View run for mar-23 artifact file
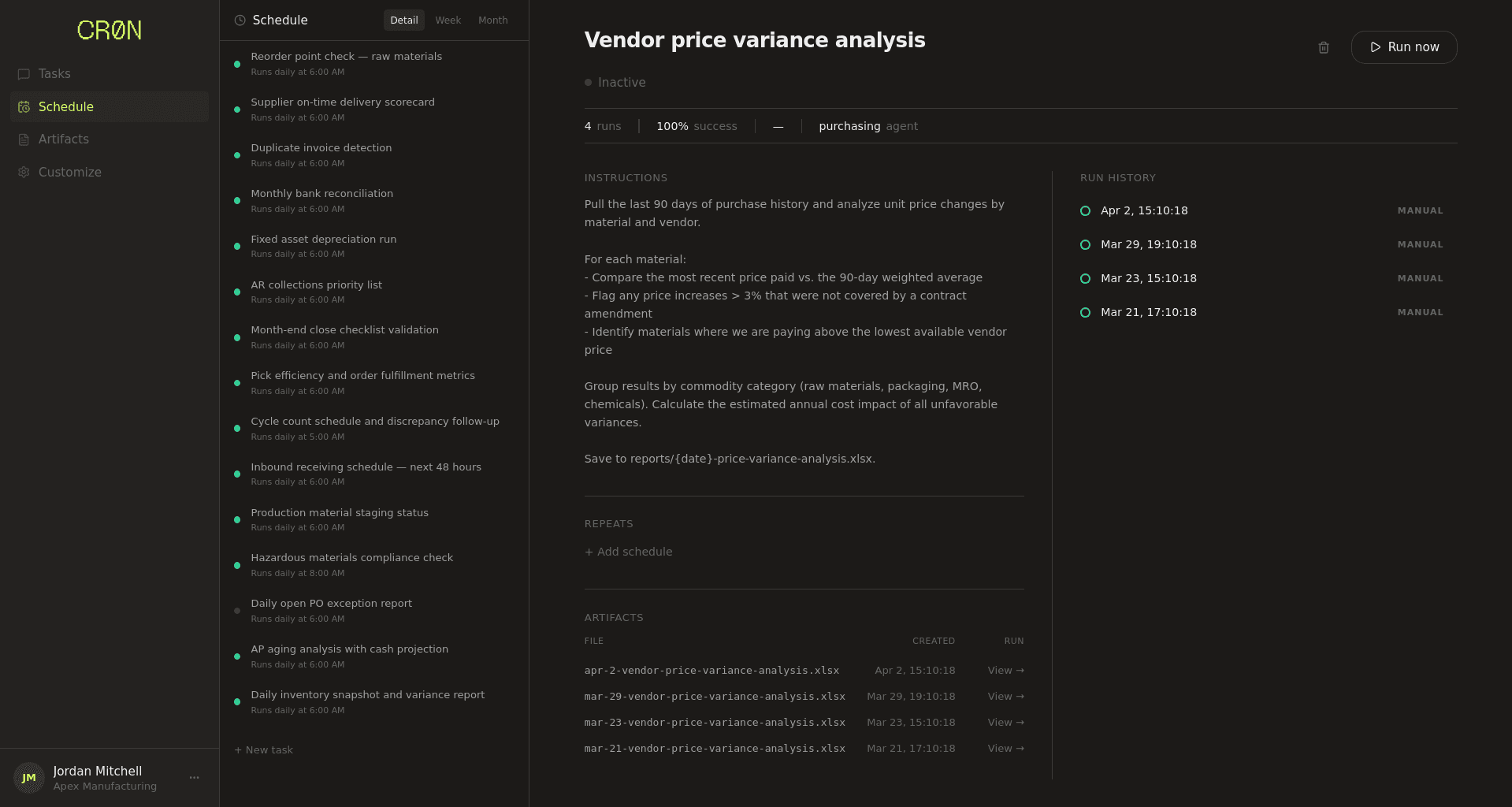Image resolution: width=1512 pixels, height=807 pixels. (1006, 723)
